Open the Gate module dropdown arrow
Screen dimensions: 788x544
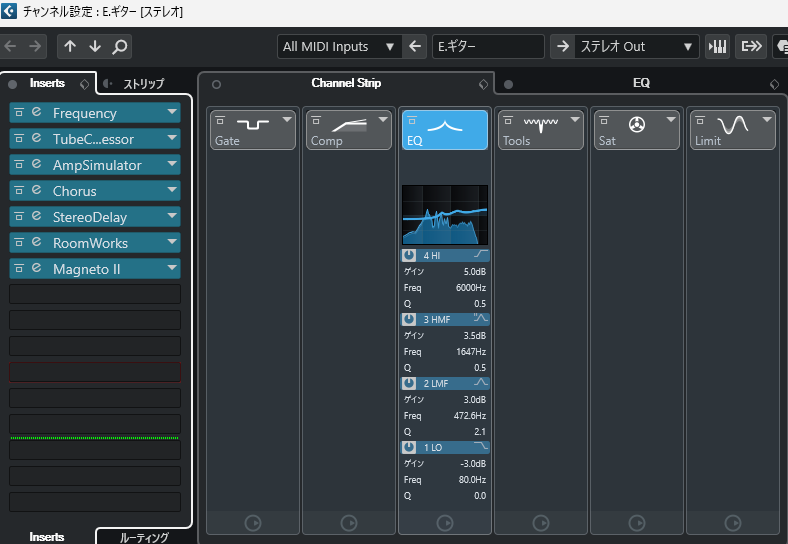tap(287, 120)
